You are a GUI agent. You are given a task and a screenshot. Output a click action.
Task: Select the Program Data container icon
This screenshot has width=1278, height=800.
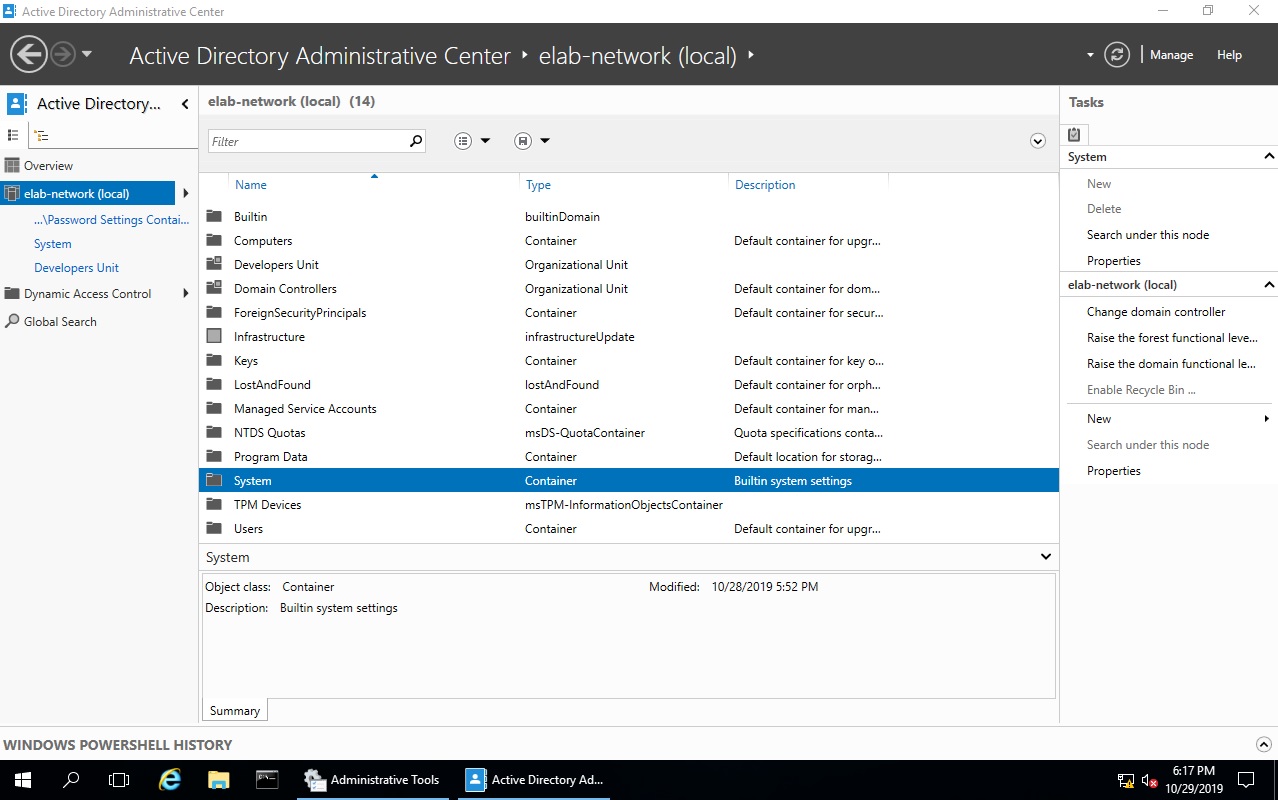tap(214, 456)
